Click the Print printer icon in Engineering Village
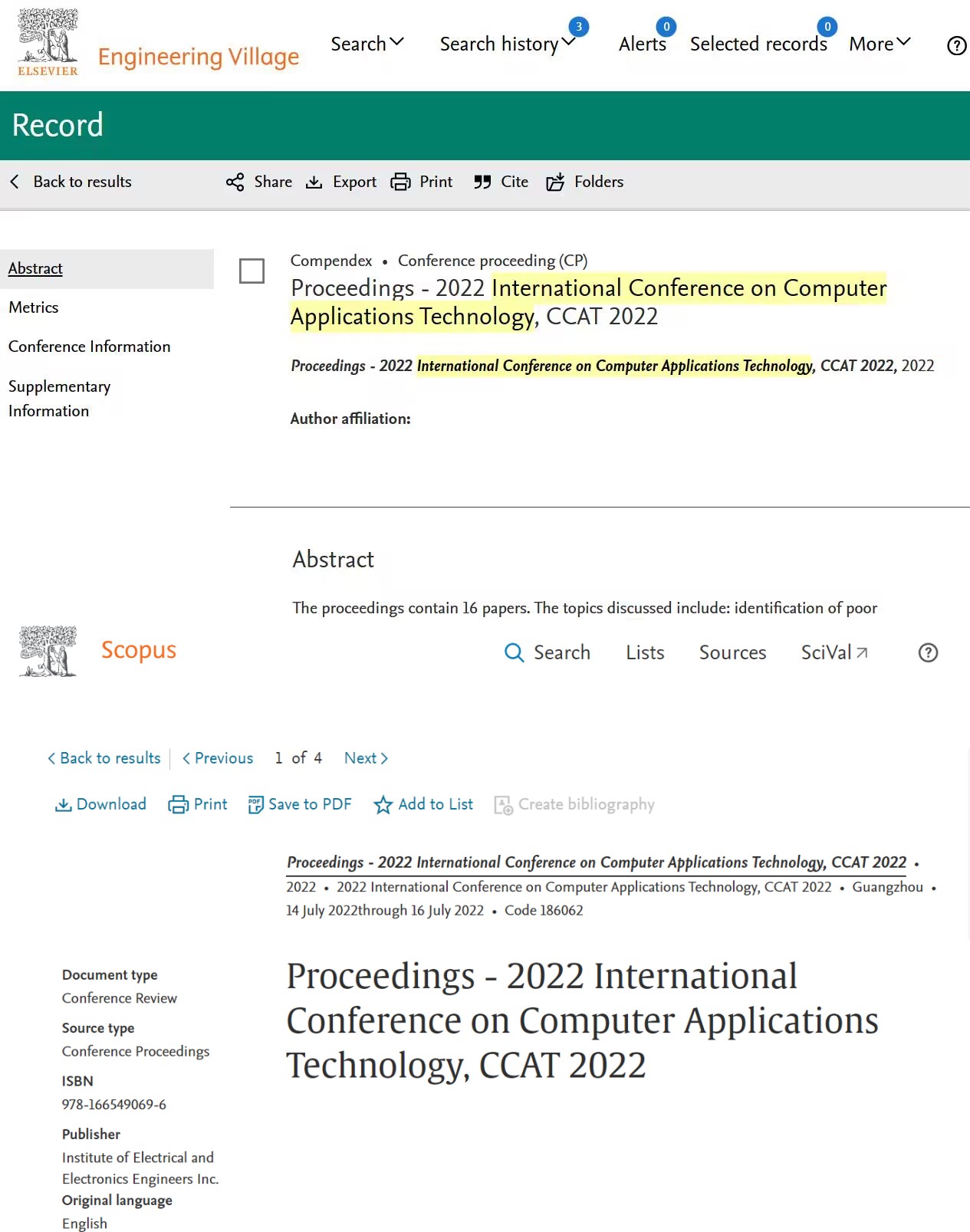Image resolution: width=970 pixels, height=1232 pixels. coord(400,182)
